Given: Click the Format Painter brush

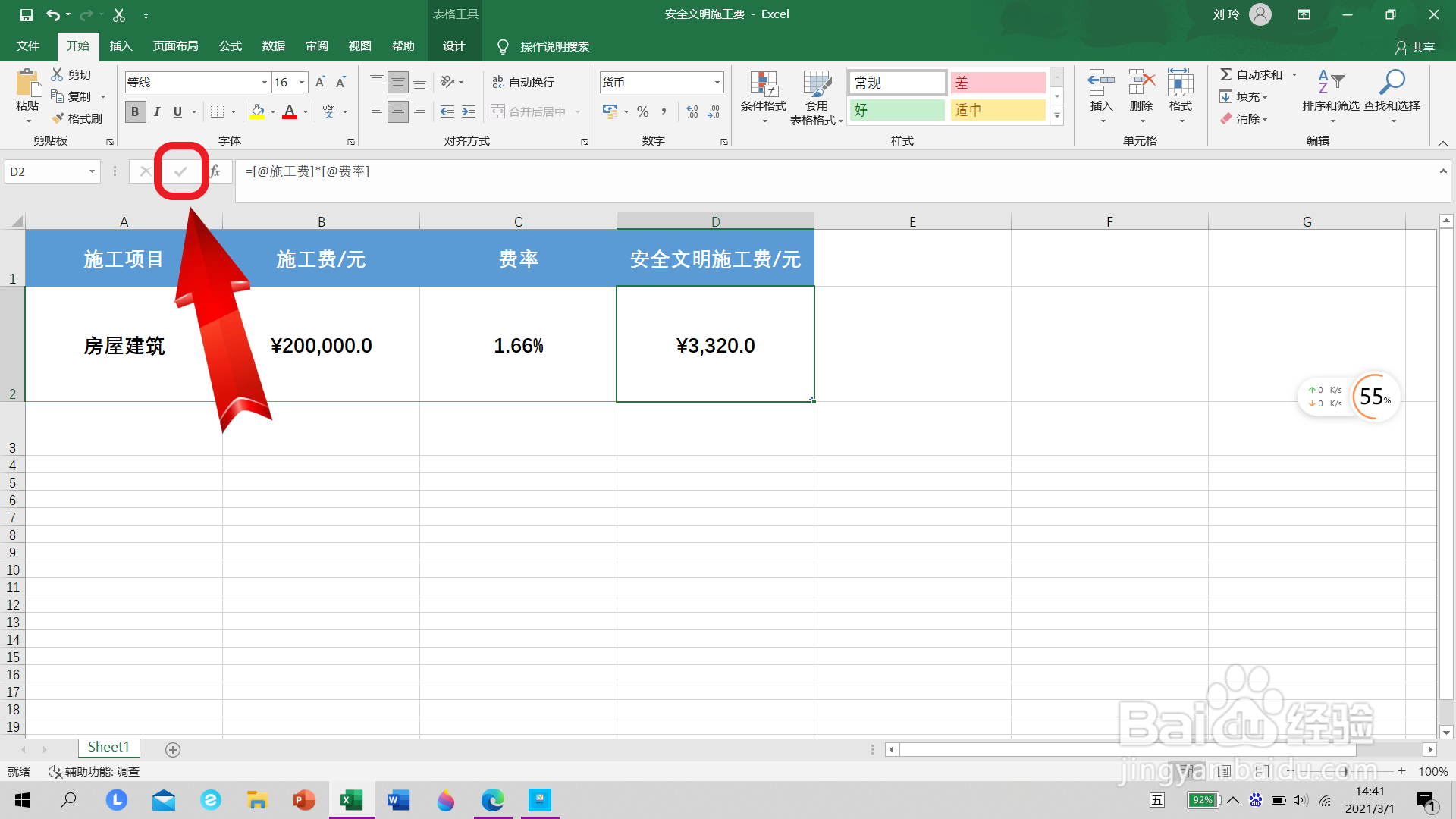Looking at the screenshot, I should click(77, 118).
